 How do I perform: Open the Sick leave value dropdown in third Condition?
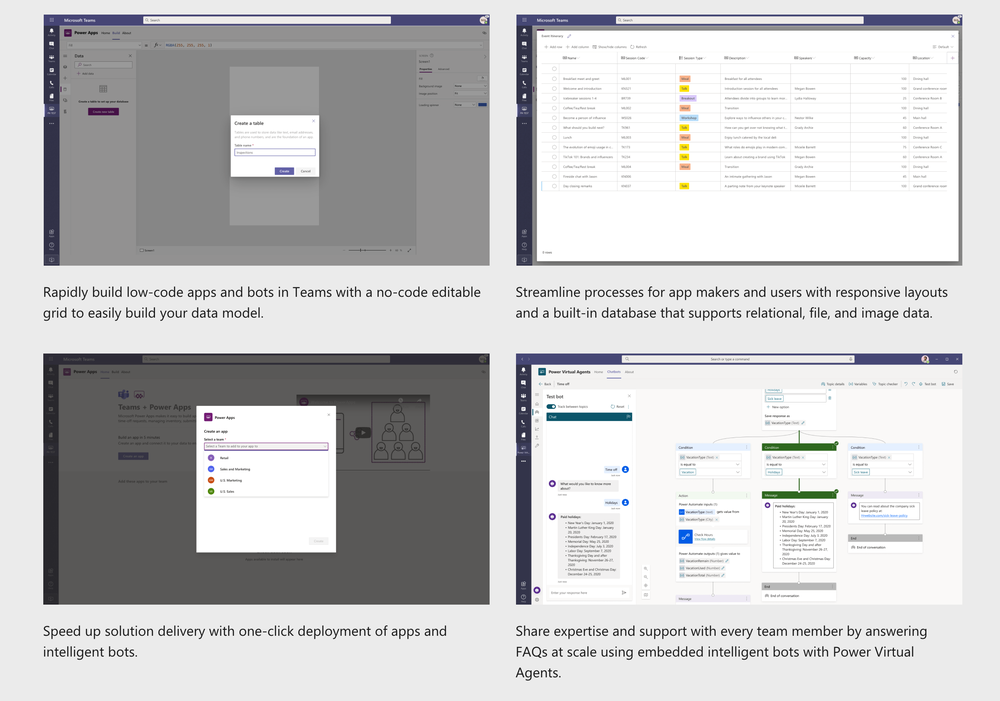(x=882, y=472)
